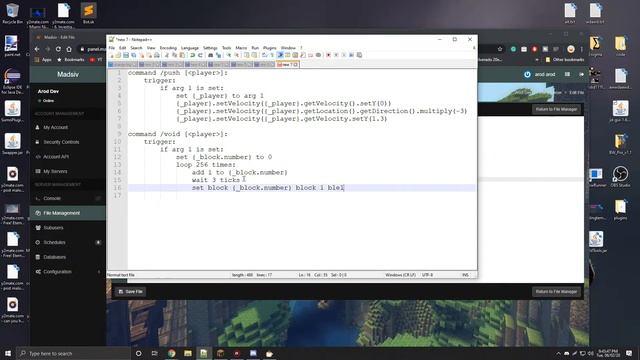This screenshot has width=640, height=360.
Task: Open My Account in the Madsiv panel
Action: pos(56,127)
